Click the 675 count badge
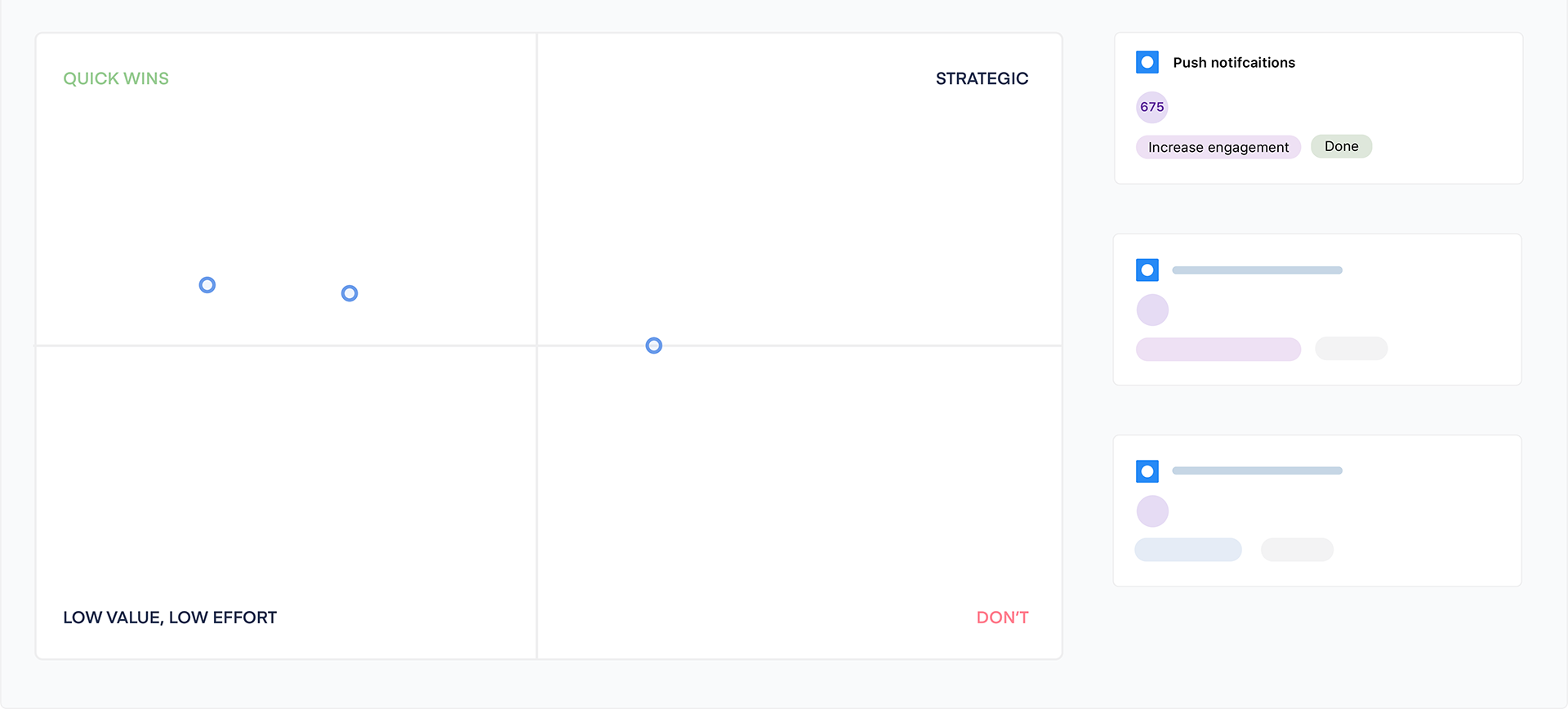Screen dimensions: 1568x709 [x=1151, y=107]
